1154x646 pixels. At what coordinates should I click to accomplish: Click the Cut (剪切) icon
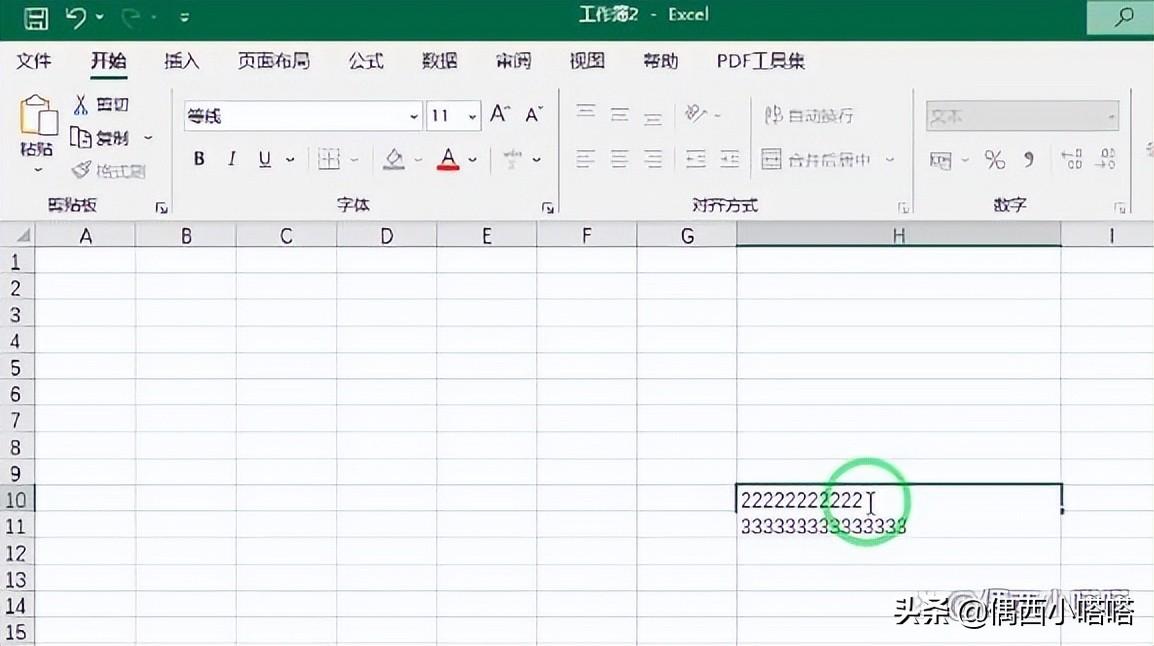pos(84,103)
